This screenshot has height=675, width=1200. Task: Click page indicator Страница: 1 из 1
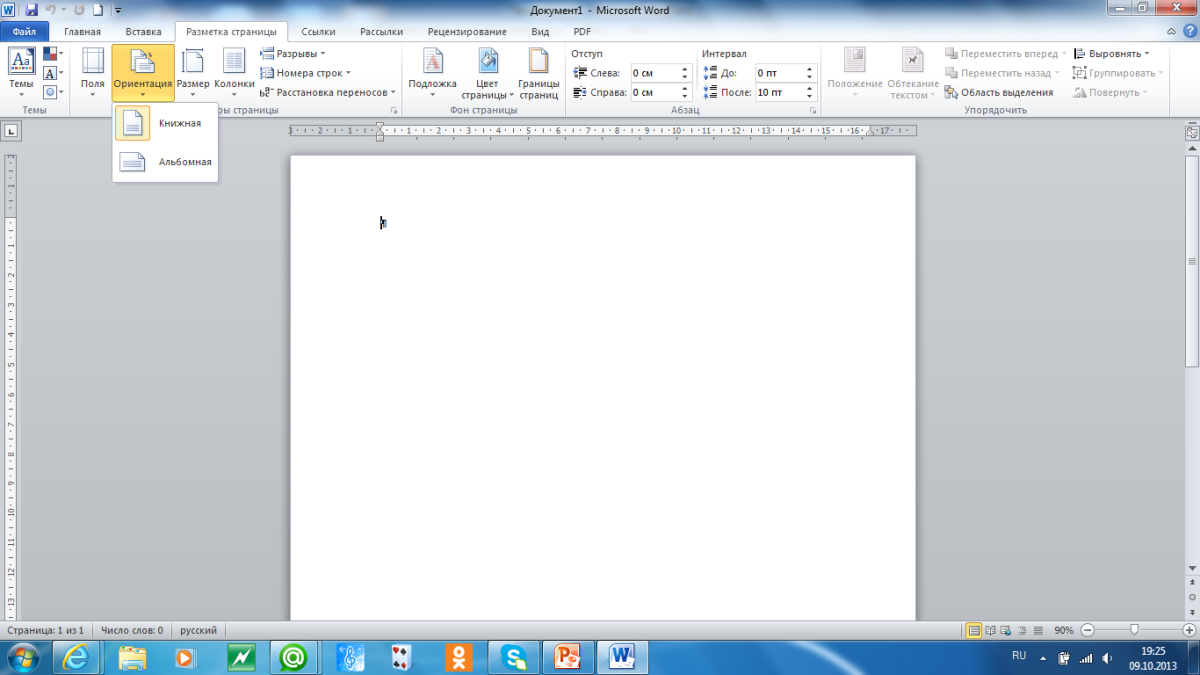pos(45,631)
